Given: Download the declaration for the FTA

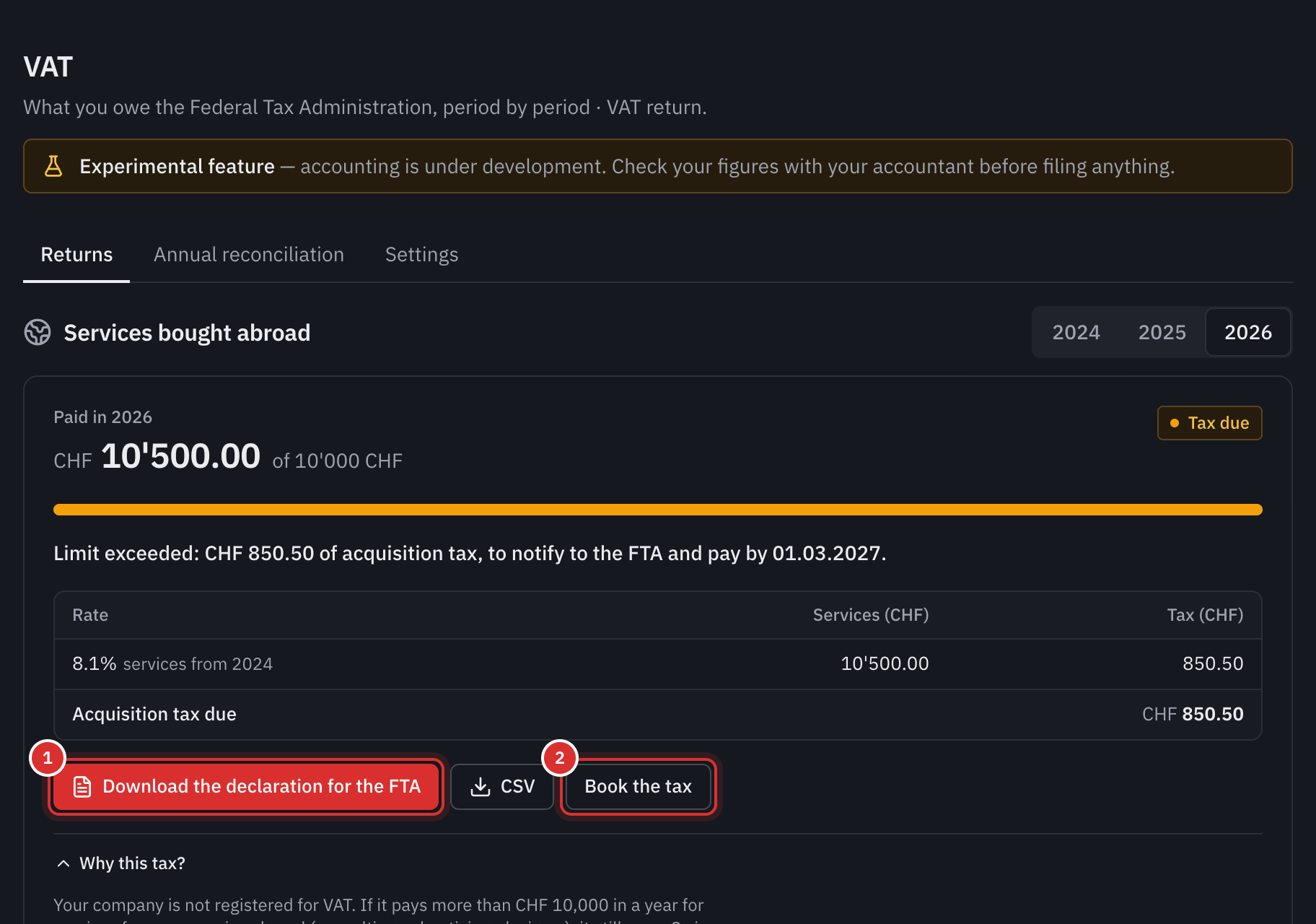Looking at the screenshot, I should 247,787.
